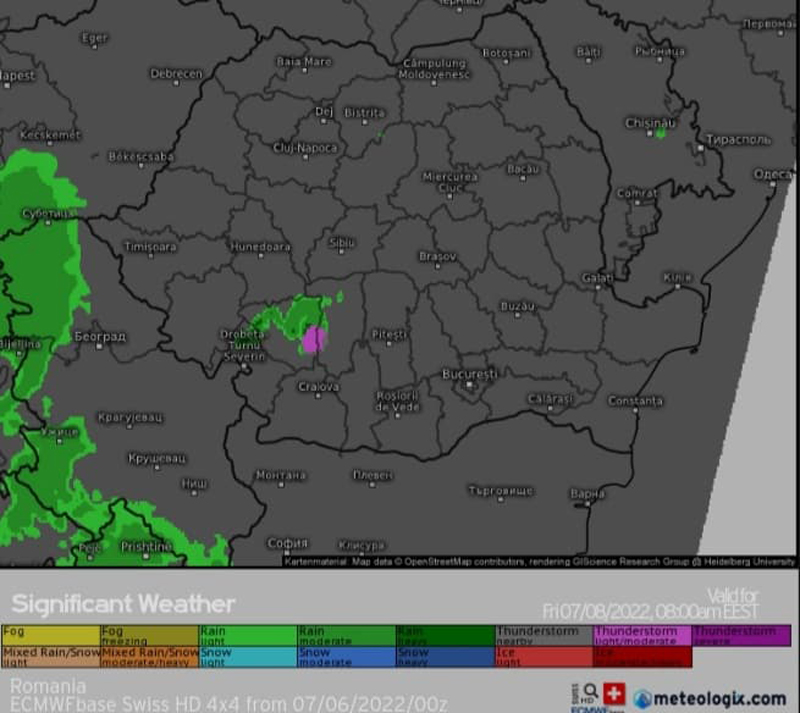Click the Cluj-Napoca city marker
Viewport: 800px width, 713px height.
click(304, 156)
